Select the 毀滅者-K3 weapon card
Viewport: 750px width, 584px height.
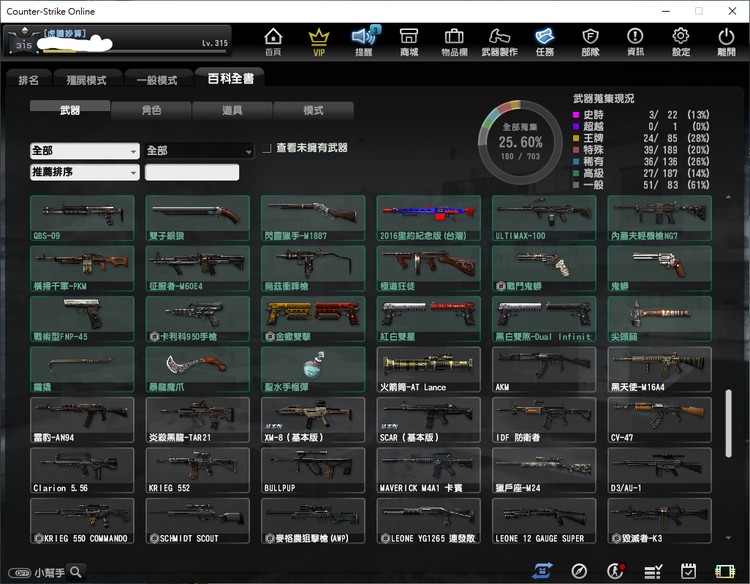pyautogui.click(x=660, y=521)
